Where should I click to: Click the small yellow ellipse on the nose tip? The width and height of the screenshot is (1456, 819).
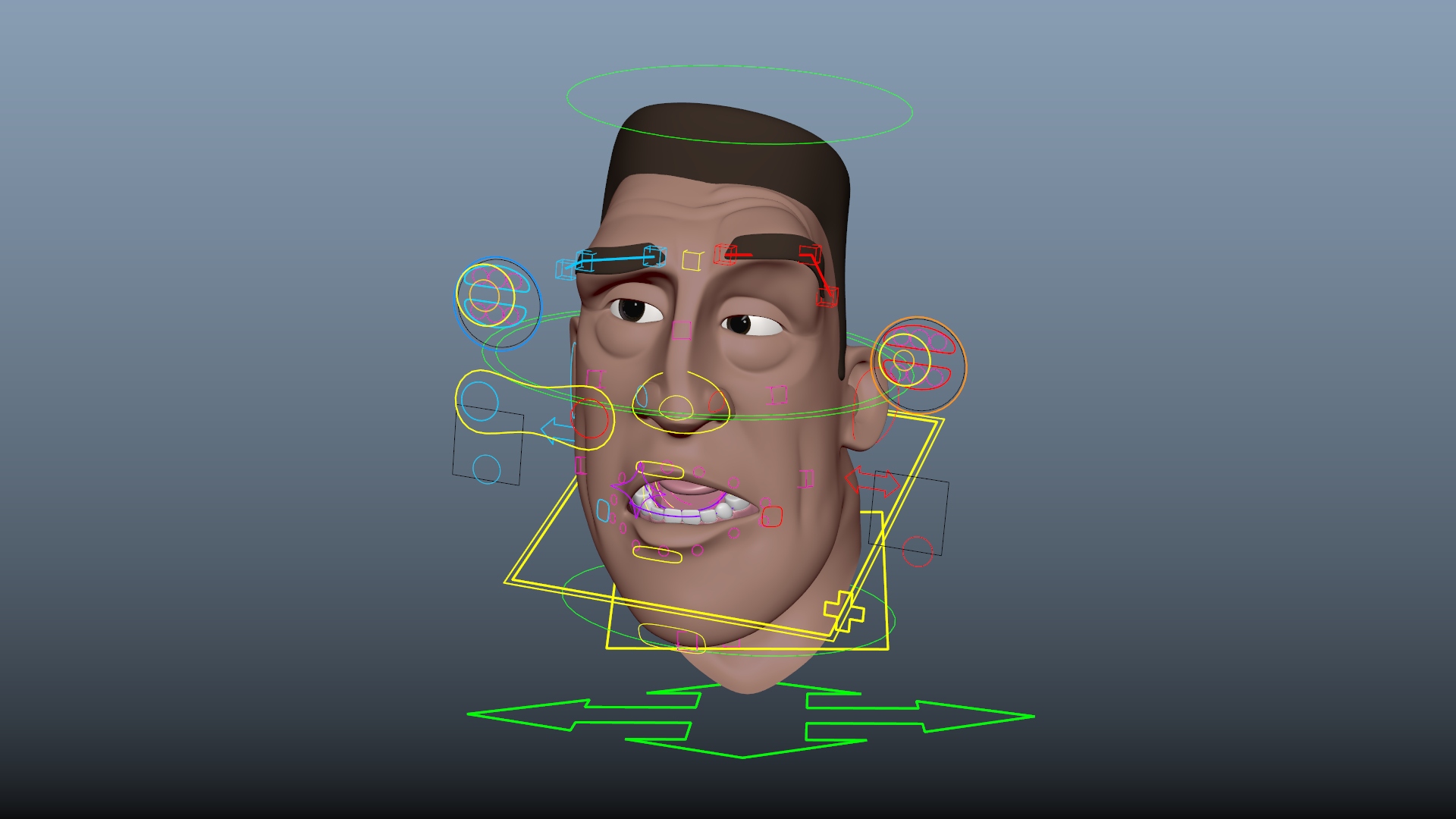pos(676,407)
